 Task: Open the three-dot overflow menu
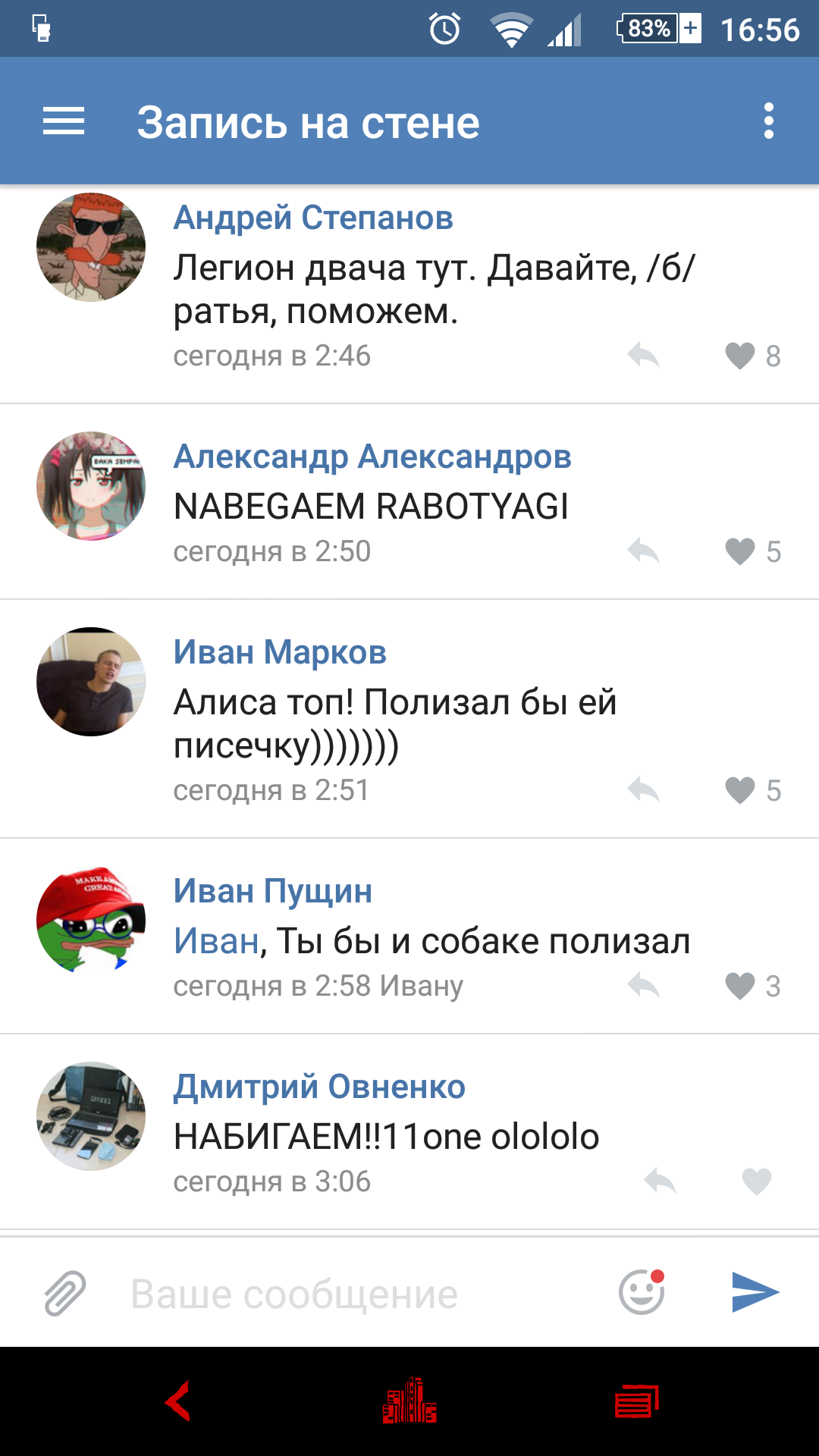tap(769, 121)
